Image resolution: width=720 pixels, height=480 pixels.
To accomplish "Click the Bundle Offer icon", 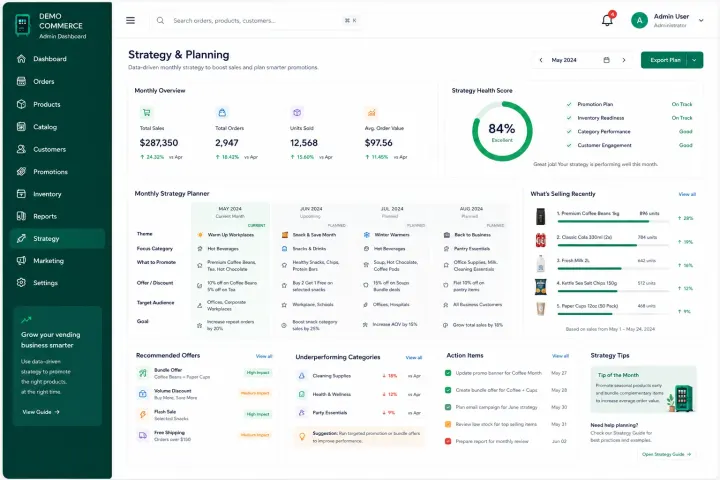I will (143, 373).
